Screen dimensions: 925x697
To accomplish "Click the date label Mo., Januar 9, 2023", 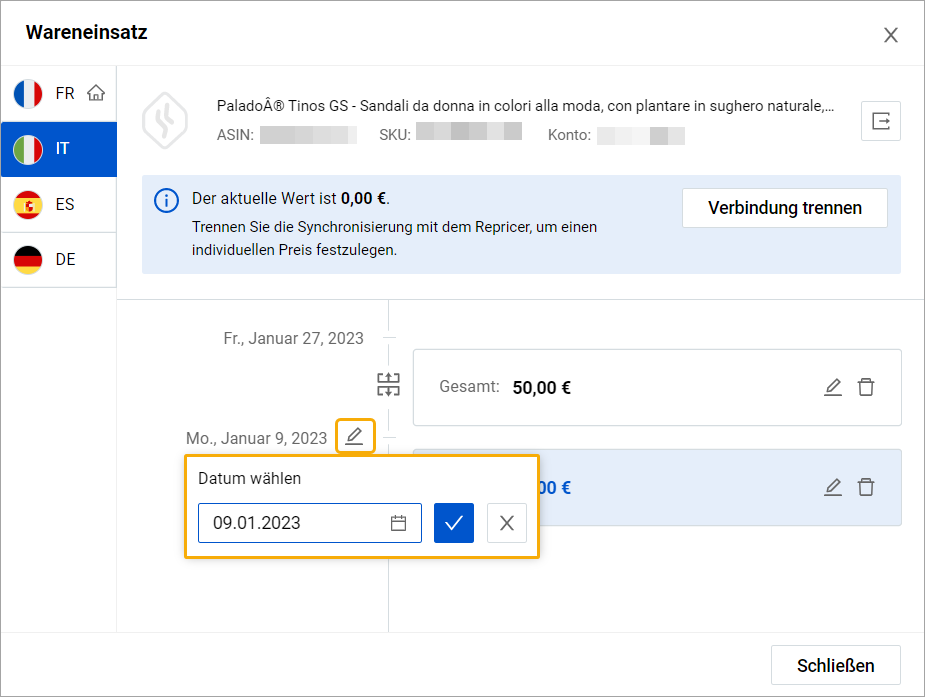I will coord(256,439).
